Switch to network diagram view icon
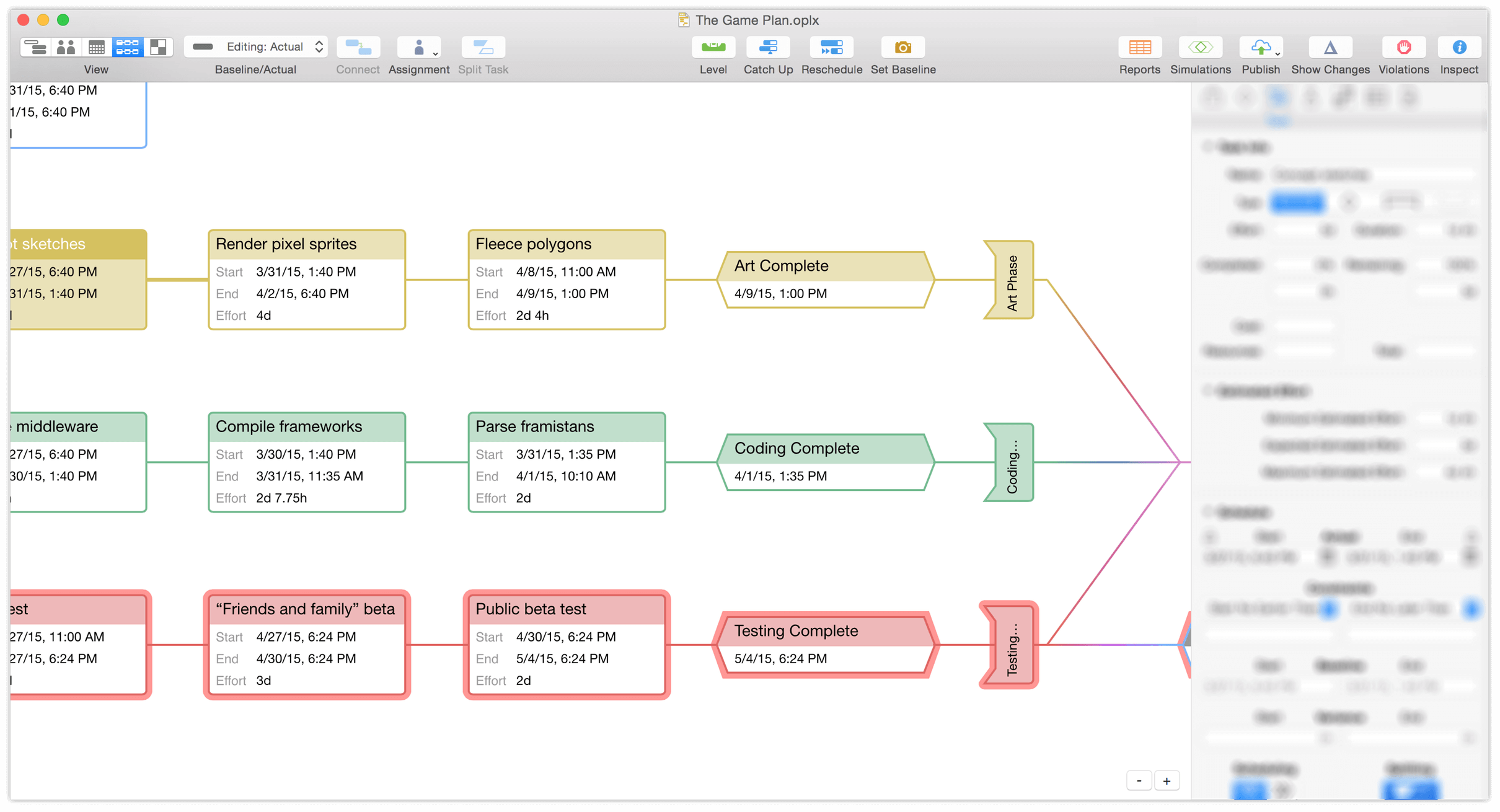Screen dimensions: 1500x812 (x=127, y=48)
